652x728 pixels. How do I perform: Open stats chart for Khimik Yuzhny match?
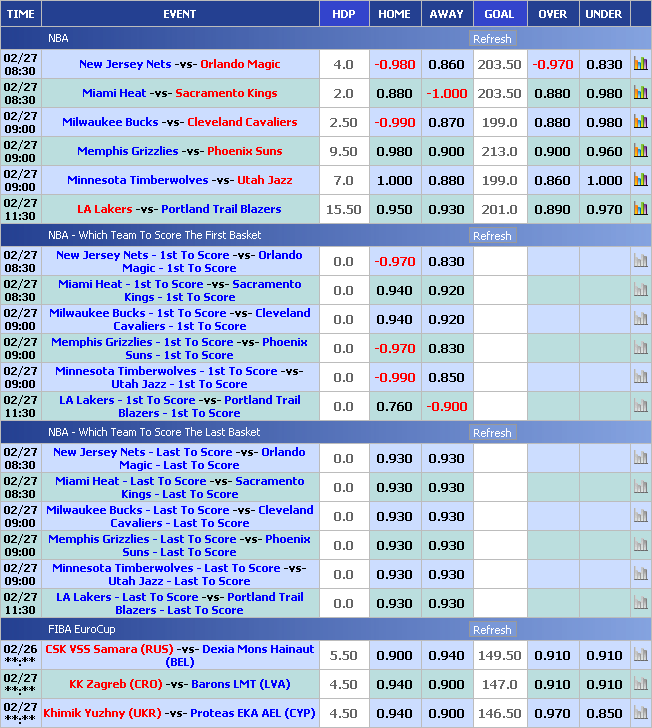[x=640, y=714]
